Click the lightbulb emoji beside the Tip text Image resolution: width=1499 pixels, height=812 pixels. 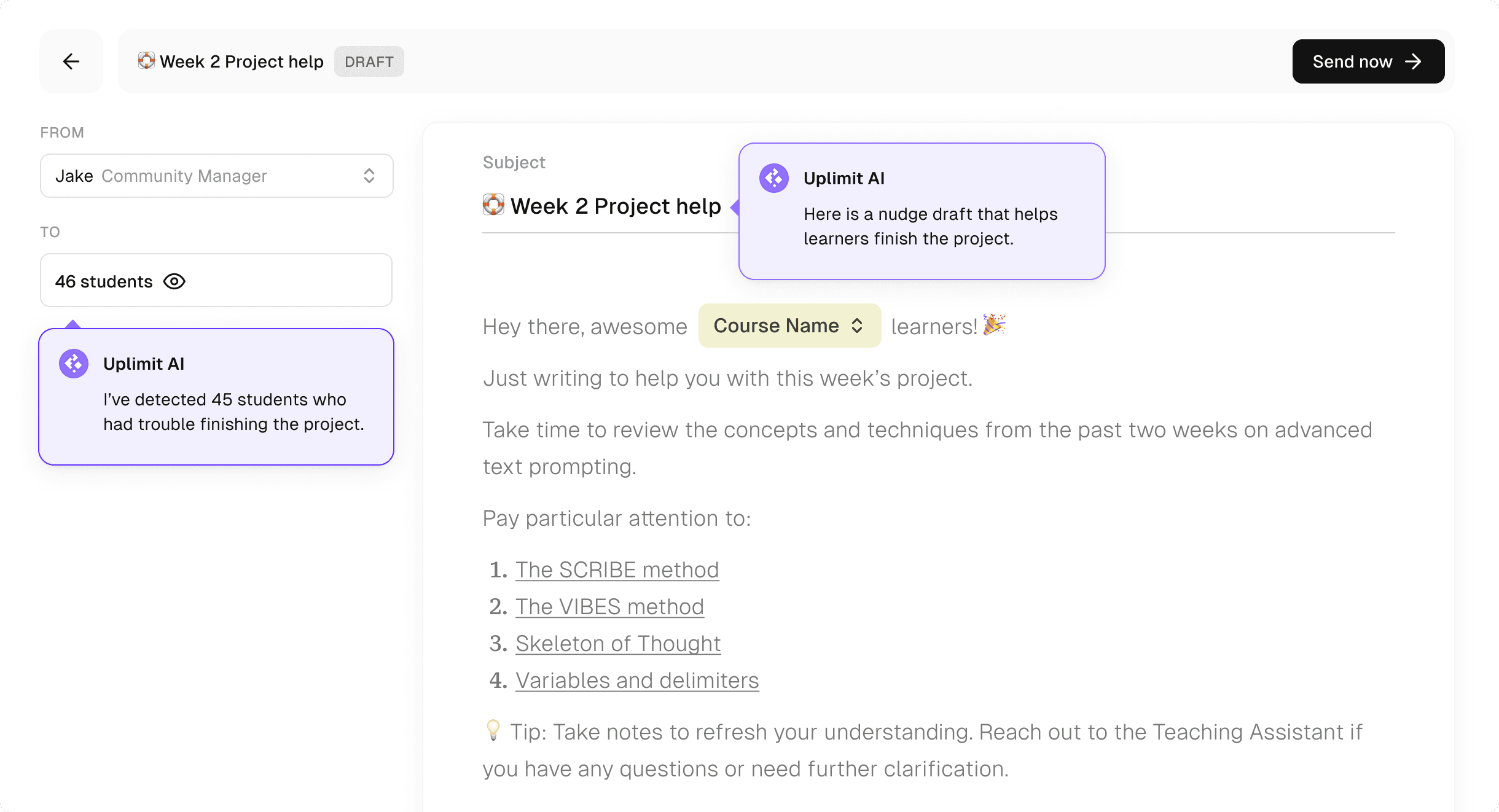(493, 731)
